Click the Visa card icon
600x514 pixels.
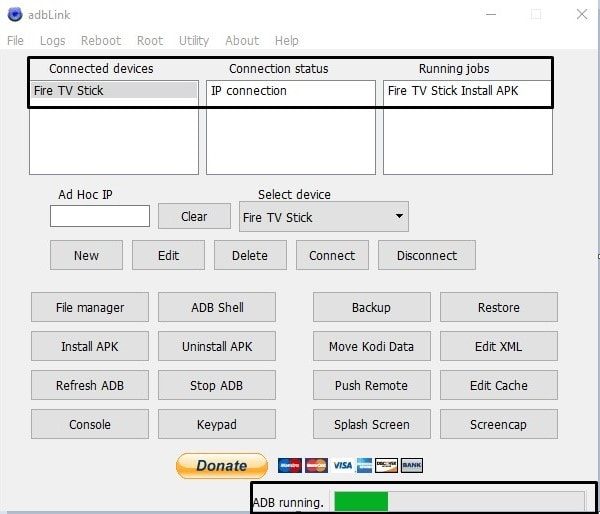tap(342, 465)
